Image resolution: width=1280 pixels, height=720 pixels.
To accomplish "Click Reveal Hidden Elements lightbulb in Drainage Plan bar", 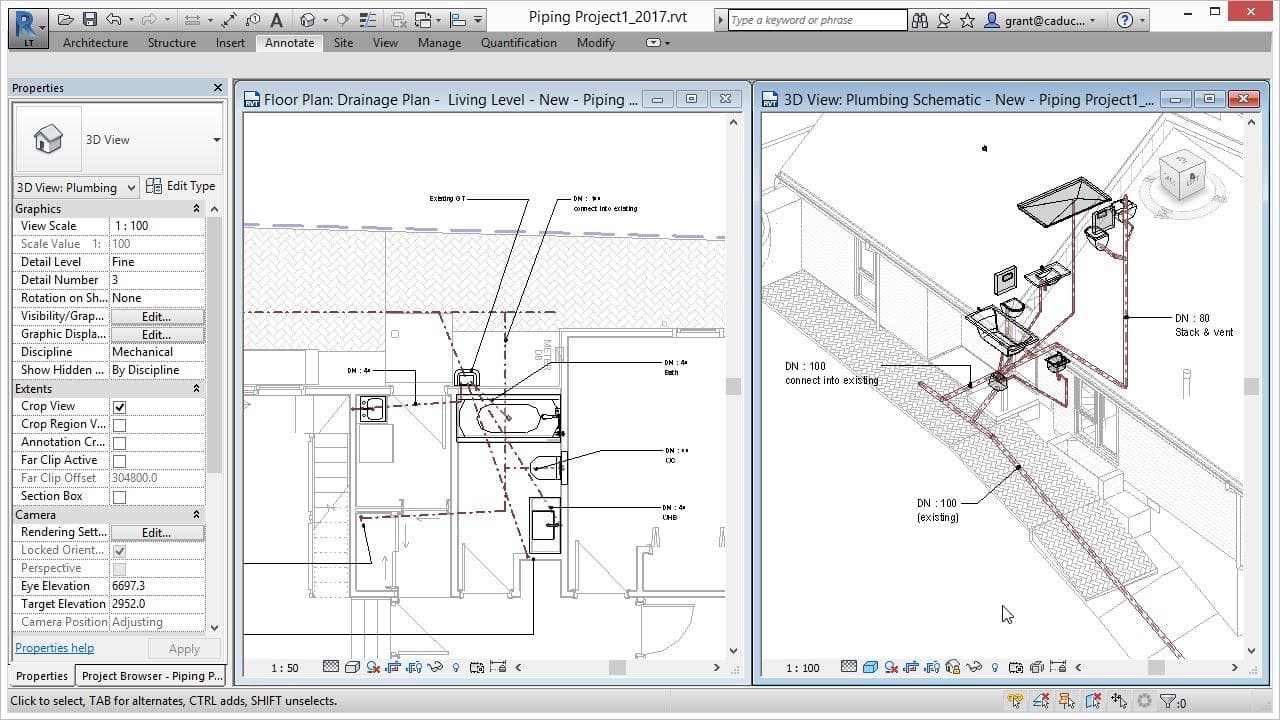I will click(455, 667).
